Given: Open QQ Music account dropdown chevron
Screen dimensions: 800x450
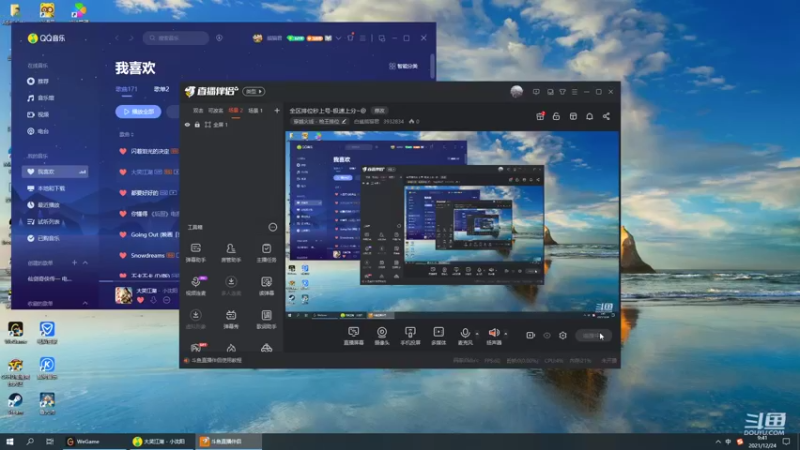Looking at the screenshot, I should coord(338,38).
